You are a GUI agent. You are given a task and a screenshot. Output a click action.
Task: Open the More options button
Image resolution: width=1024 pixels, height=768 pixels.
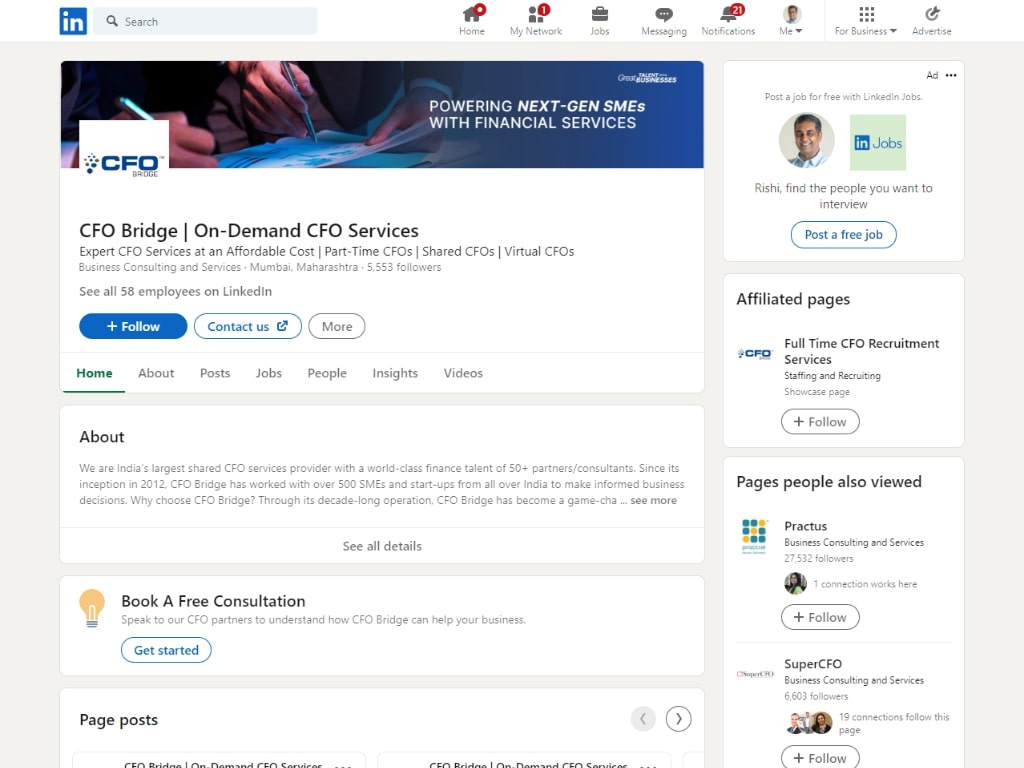(337, 326)
